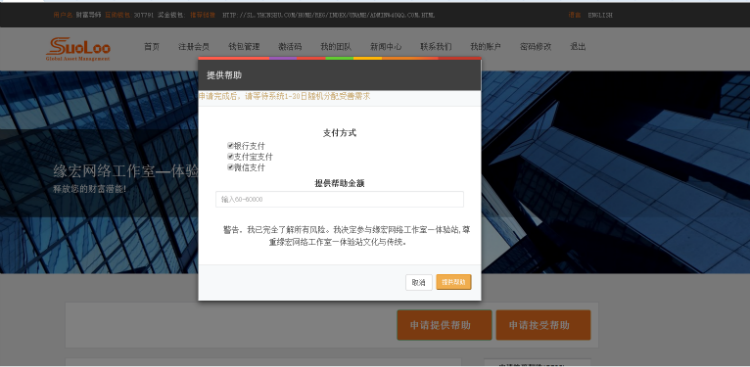
Task: Click the orange notice about 1-30日 allocation
Action: tap(285, 96)
